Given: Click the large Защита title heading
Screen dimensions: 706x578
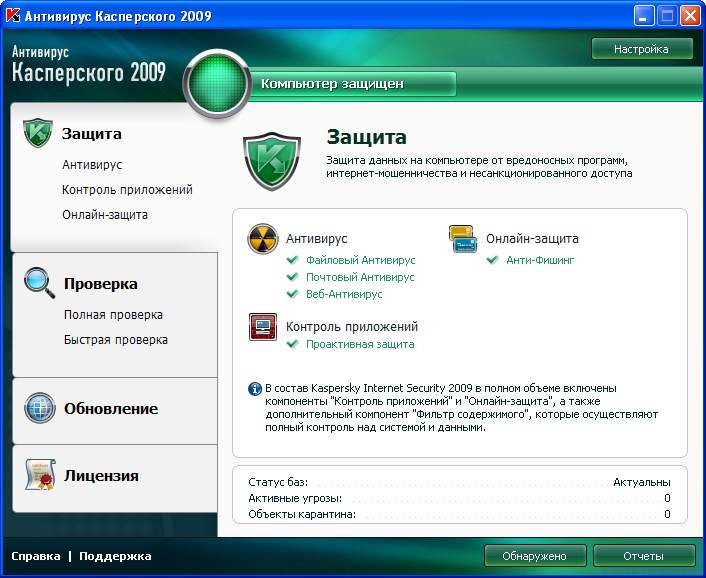Looking at the screenshot, I should tap(367, 137).
